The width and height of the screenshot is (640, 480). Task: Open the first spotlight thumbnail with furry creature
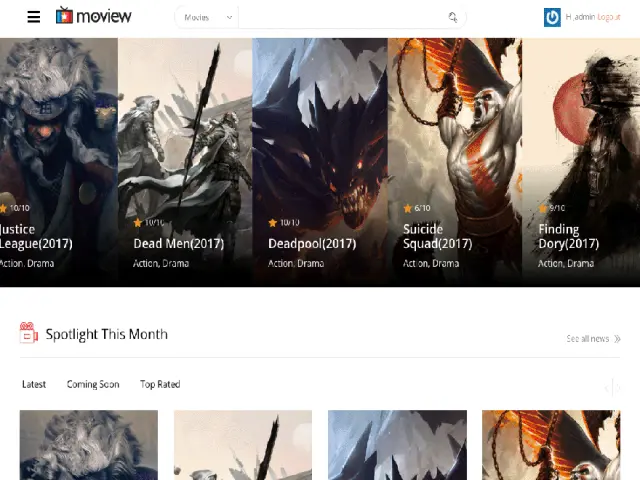pyautogui.click(x=89, y=445)
